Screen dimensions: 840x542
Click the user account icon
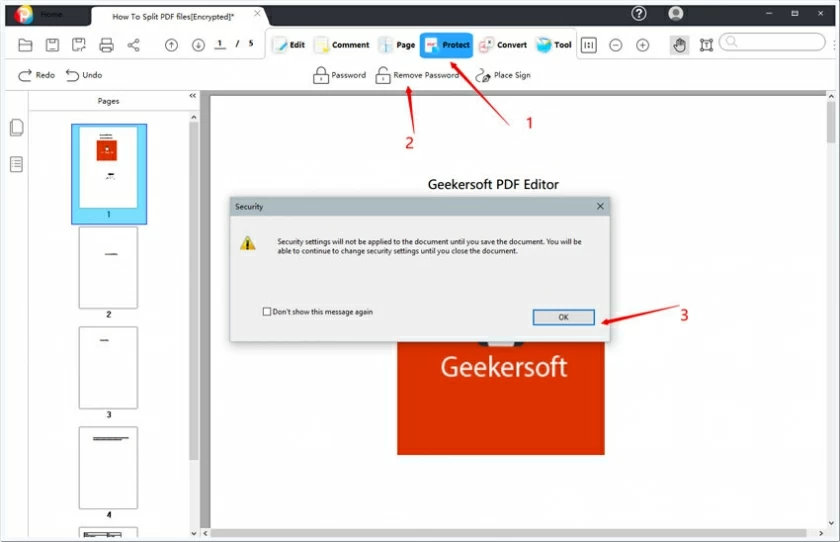click(676, 13)
